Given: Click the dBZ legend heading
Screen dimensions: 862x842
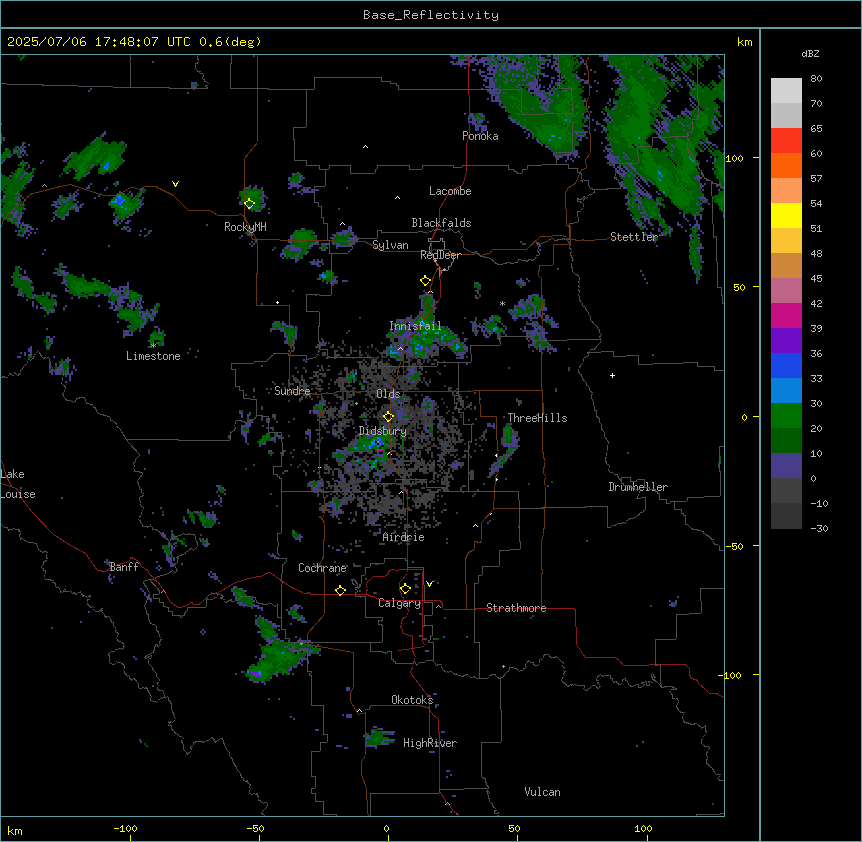Looking at the screenshot, I should click(x=810, y=53).
